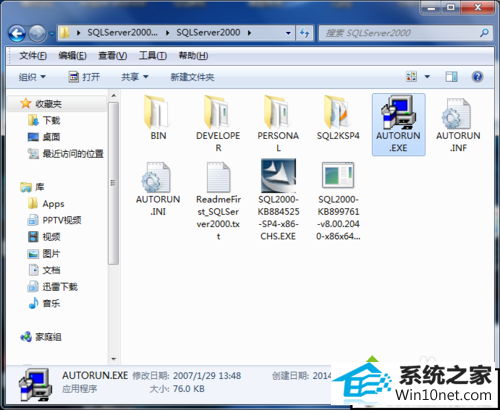The image size is (500, 410).
Task: Click the Back navigation arrow
Action: click(x=17, y=33)
